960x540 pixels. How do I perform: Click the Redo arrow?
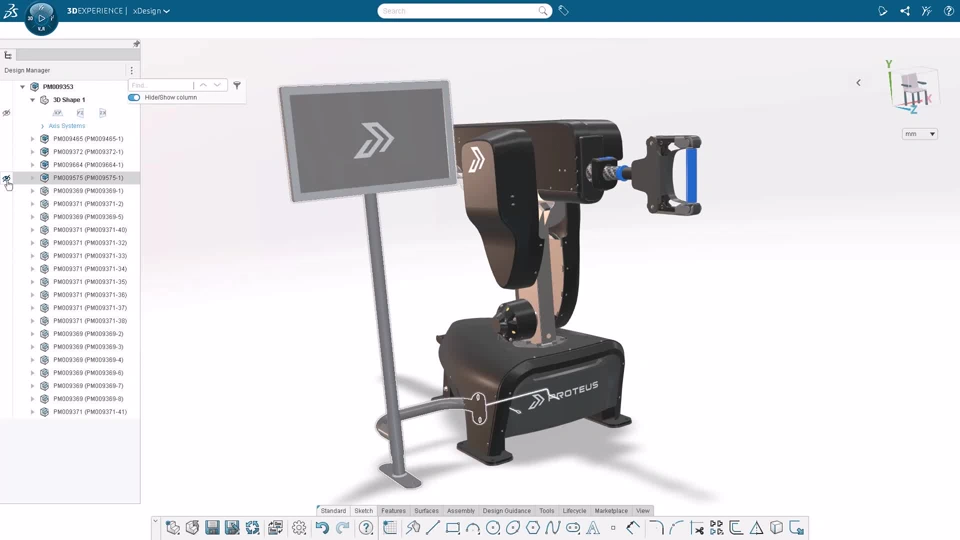(343, 528)
